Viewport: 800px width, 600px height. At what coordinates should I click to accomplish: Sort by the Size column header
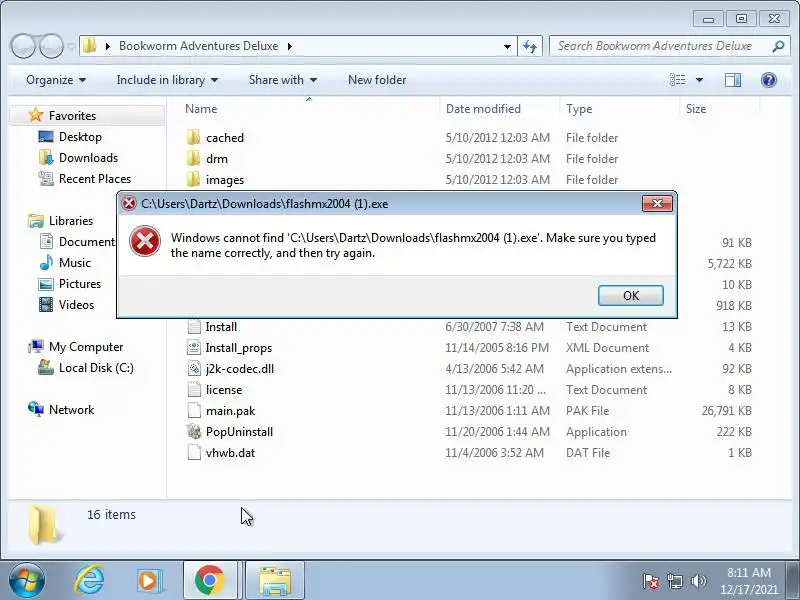tap(696, 109)
